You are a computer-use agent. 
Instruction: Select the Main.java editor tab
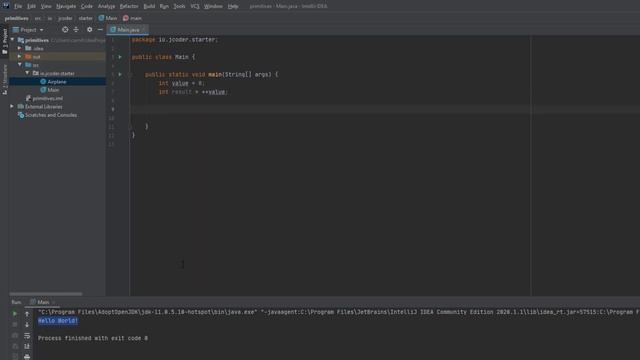point(128,30)
